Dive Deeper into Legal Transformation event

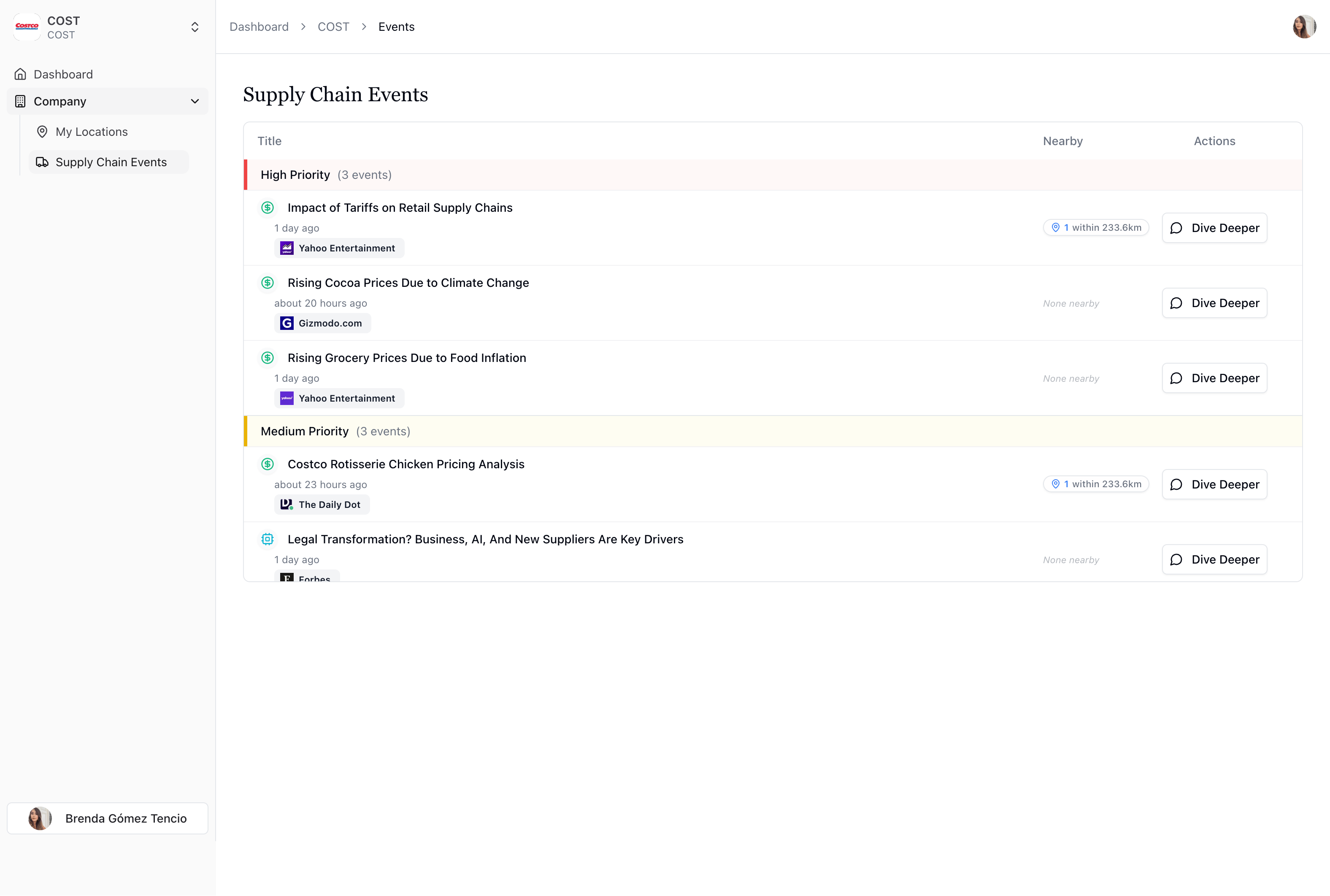pos(1214,559)
